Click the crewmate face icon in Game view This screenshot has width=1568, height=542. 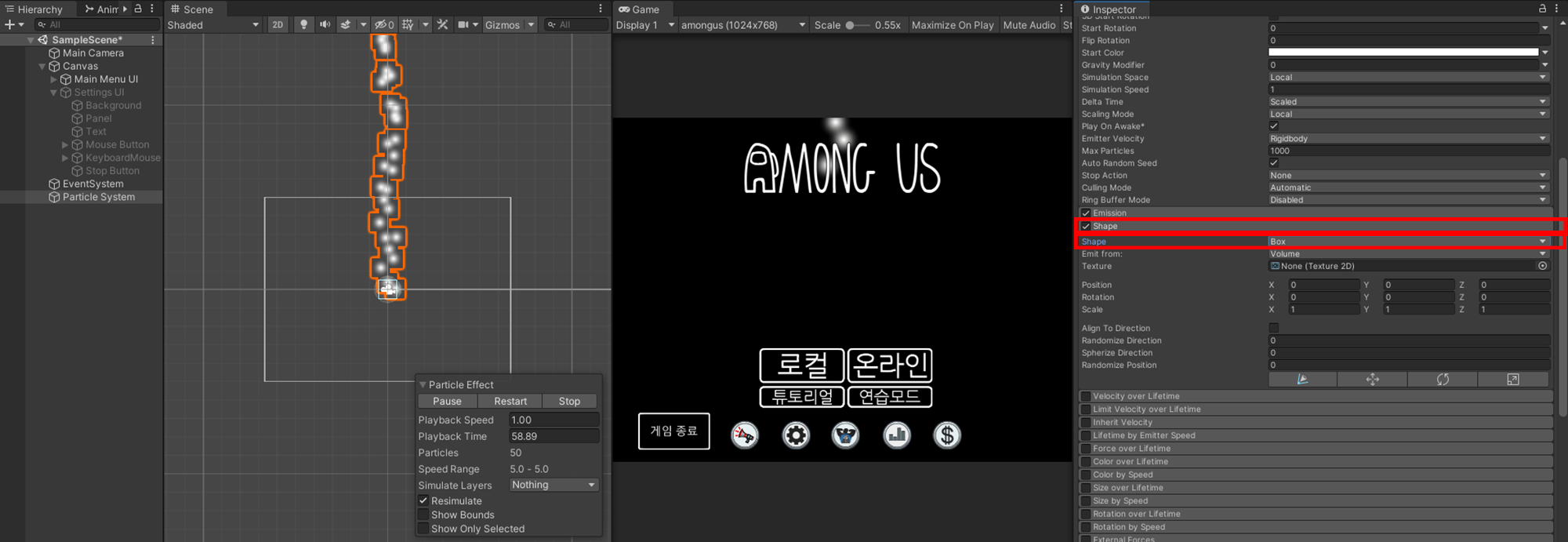[846, 435]
